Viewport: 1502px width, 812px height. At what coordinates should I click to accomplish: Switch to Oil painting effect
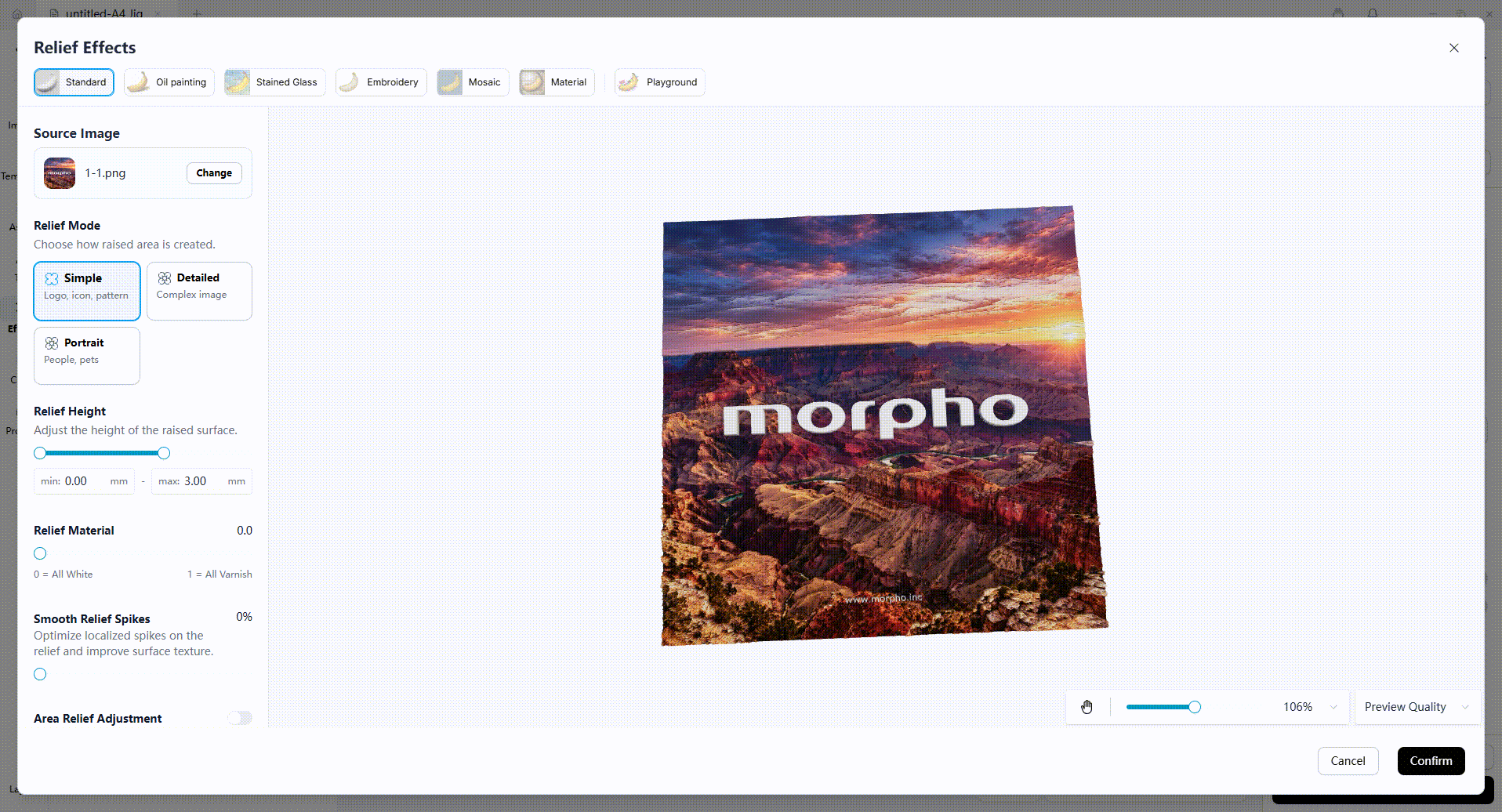click(169, 82)
